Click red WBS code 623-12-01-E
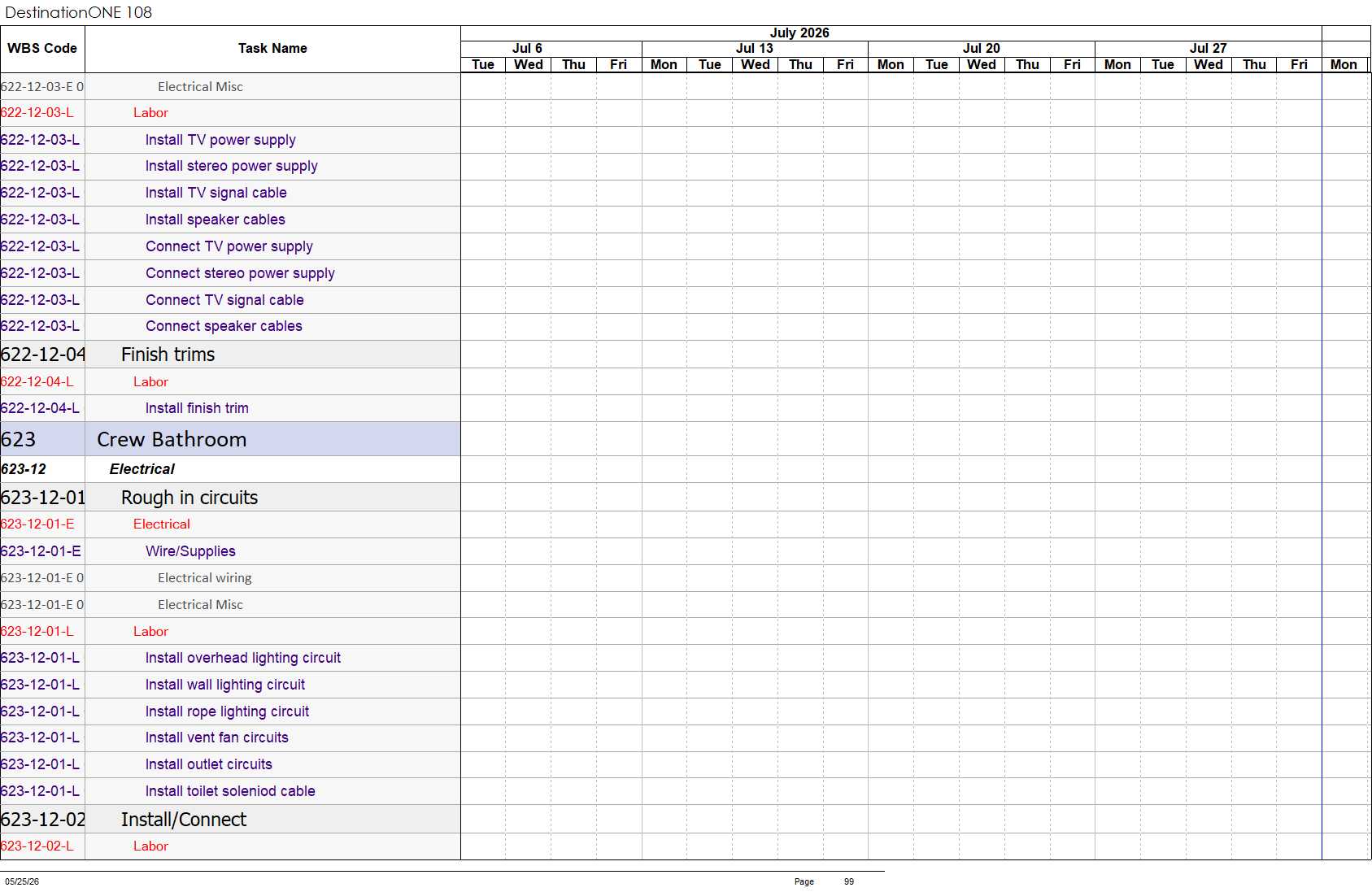The height and width of the screenshot is (892, 1372). pos(37,524)
